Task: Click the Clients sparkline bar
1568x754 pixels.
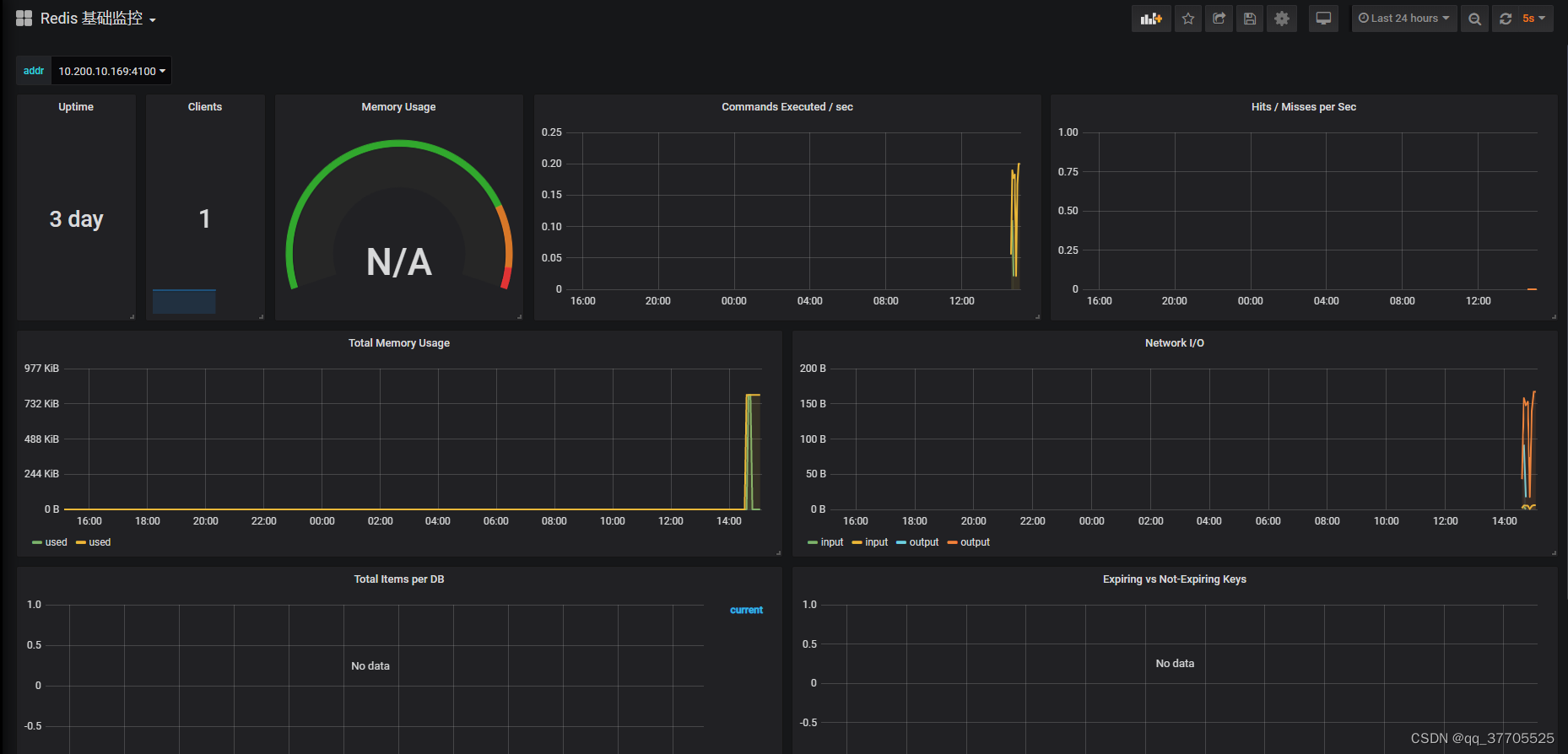Action: [x=184, y=301]
